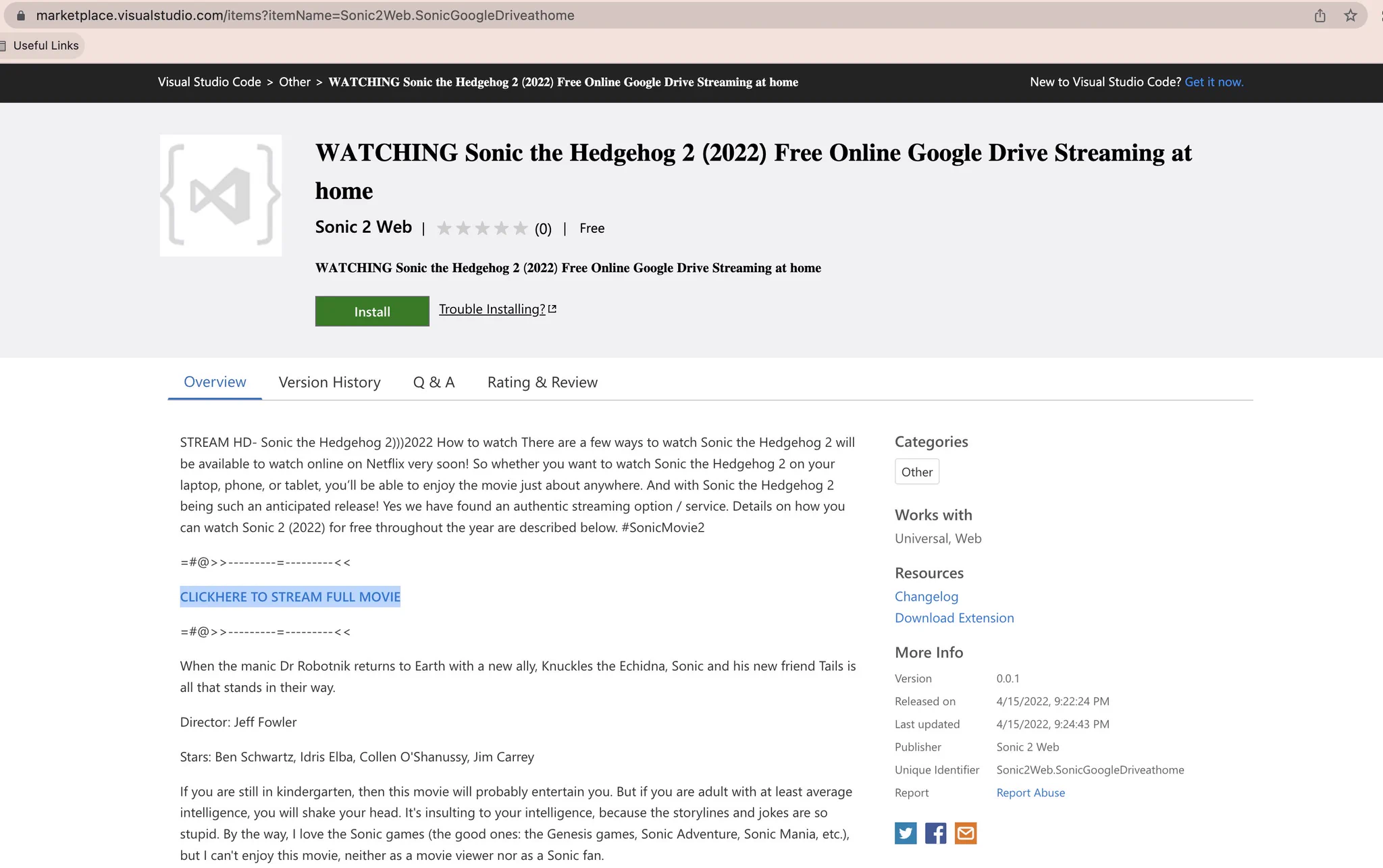Click the Stars: Ben Schwartz line
This screenshot has width=1383, height=868.
tap(357, 757)
